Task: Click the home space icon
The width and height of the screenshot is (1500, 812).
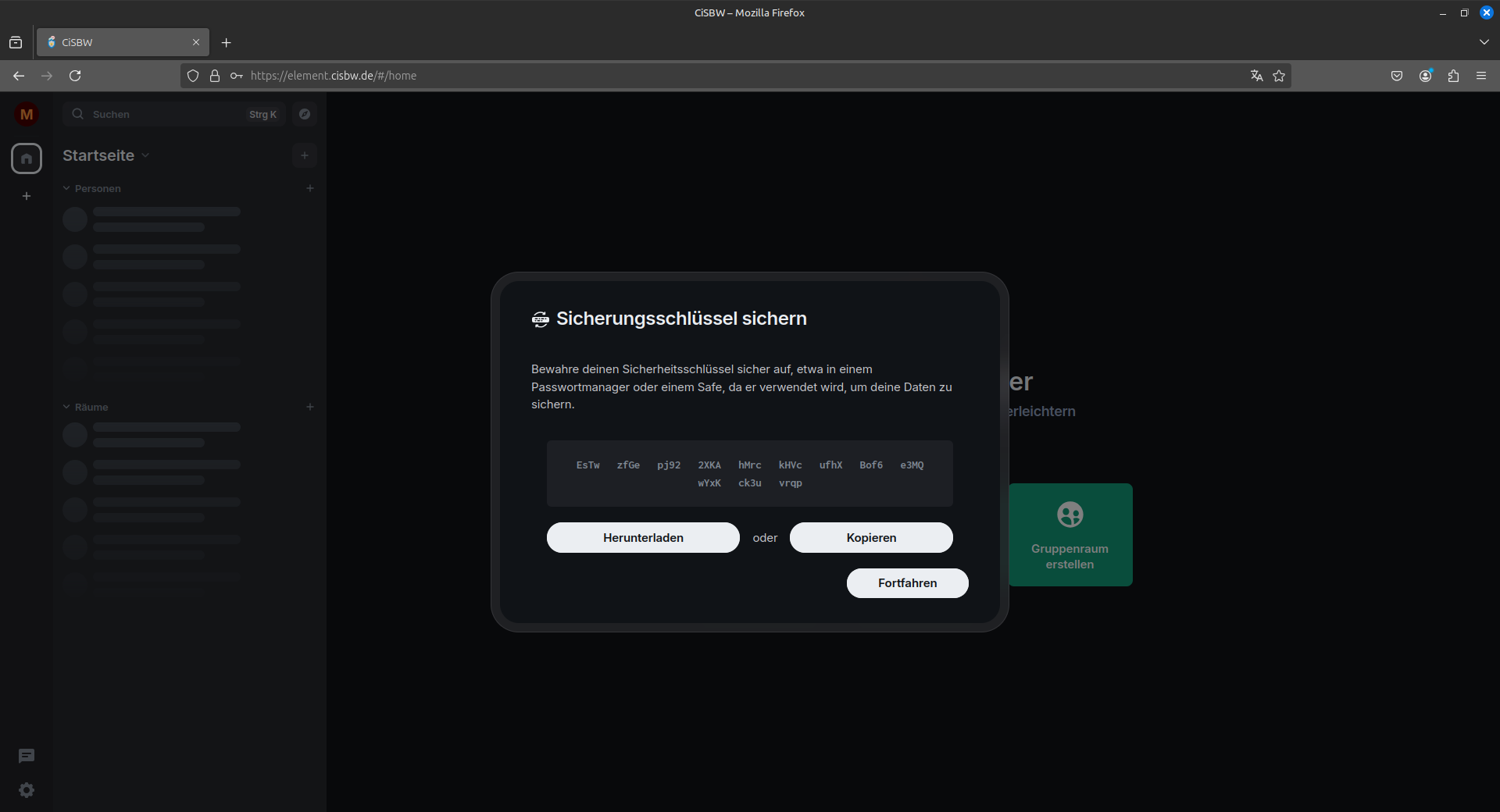Action: click(x=27, y=158)
